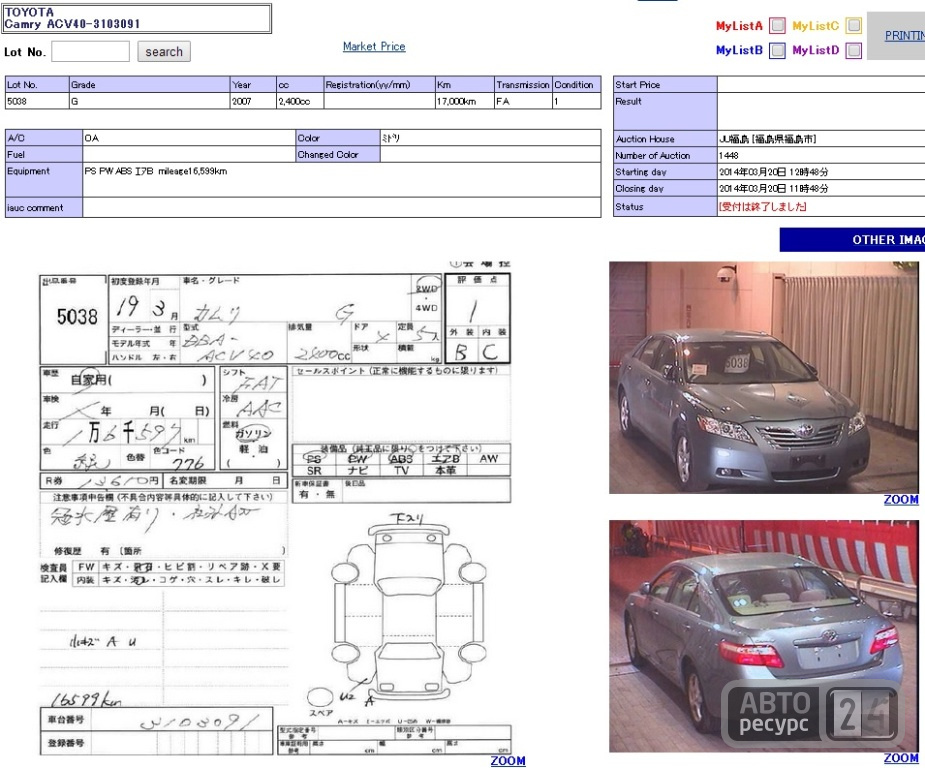Screen dimensions: 925x768
Task: Click the OA air conditioning value
Action: (x=189, y=137)
